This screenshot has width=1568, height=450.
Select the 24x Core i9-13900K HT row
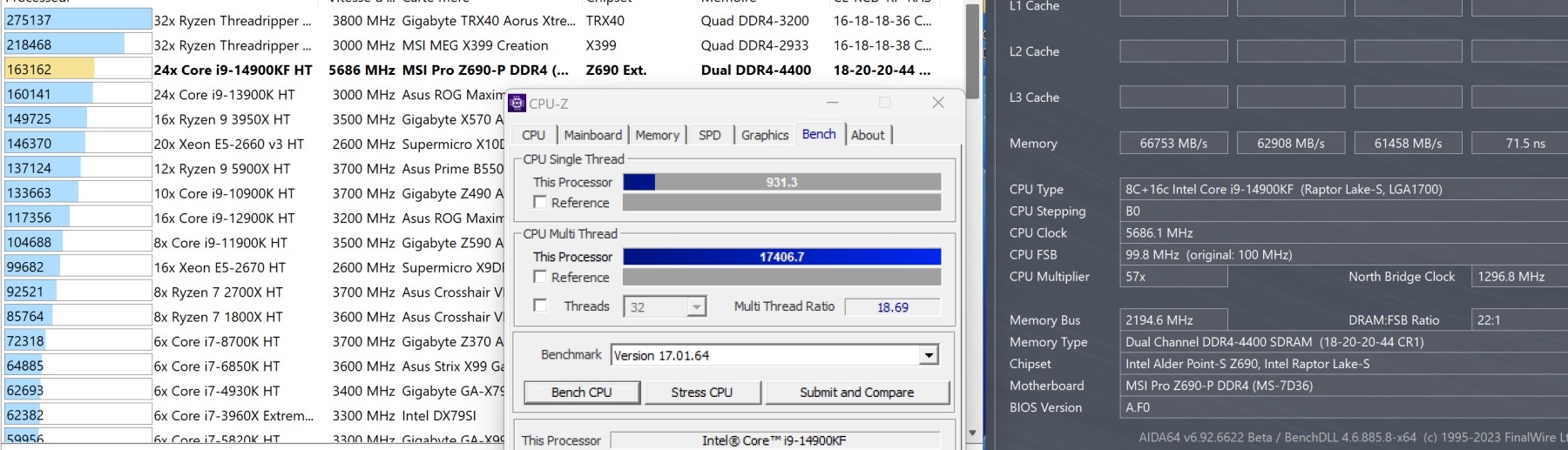254,94
